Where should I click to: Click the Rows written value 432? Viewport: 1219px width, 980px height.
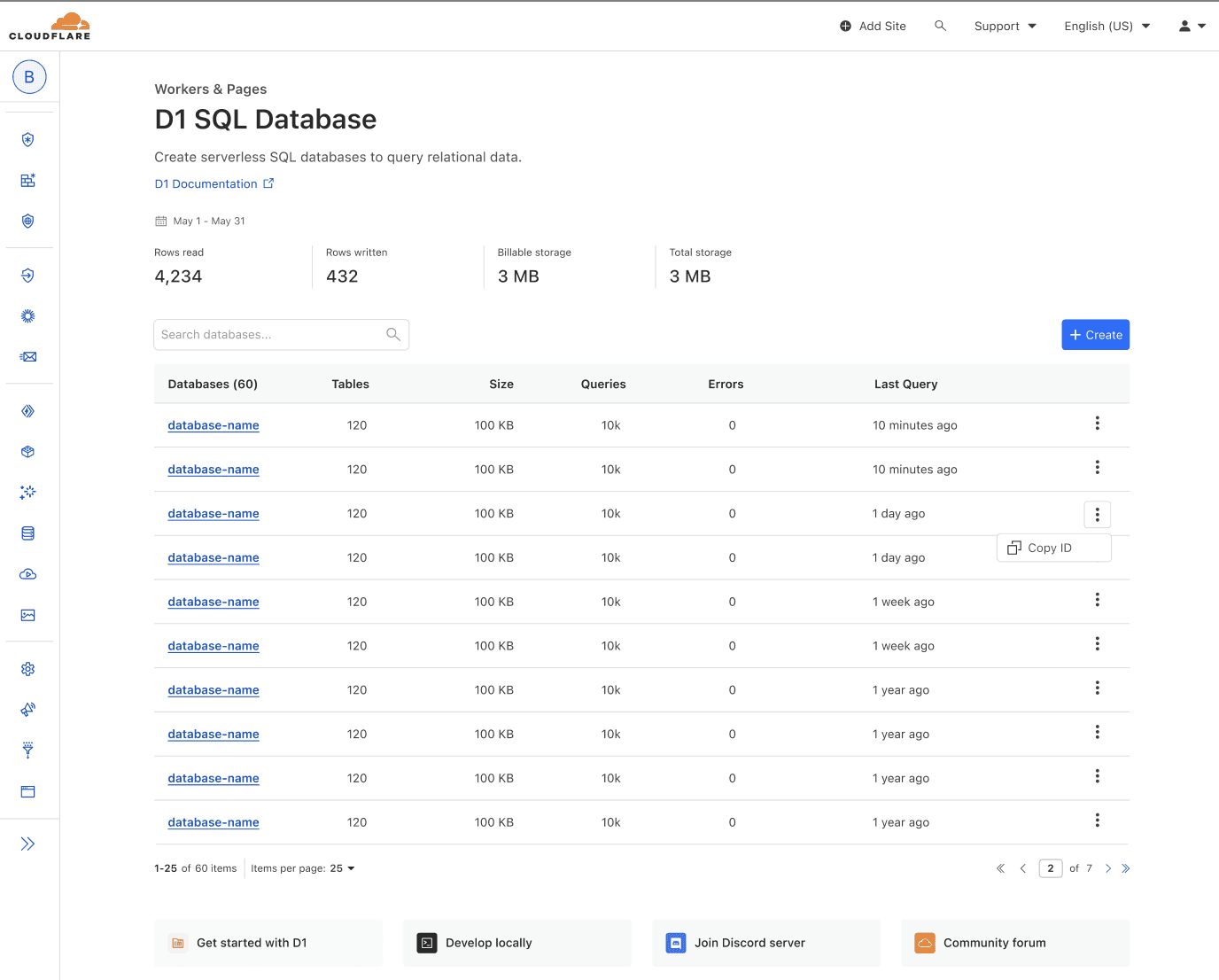342,276
